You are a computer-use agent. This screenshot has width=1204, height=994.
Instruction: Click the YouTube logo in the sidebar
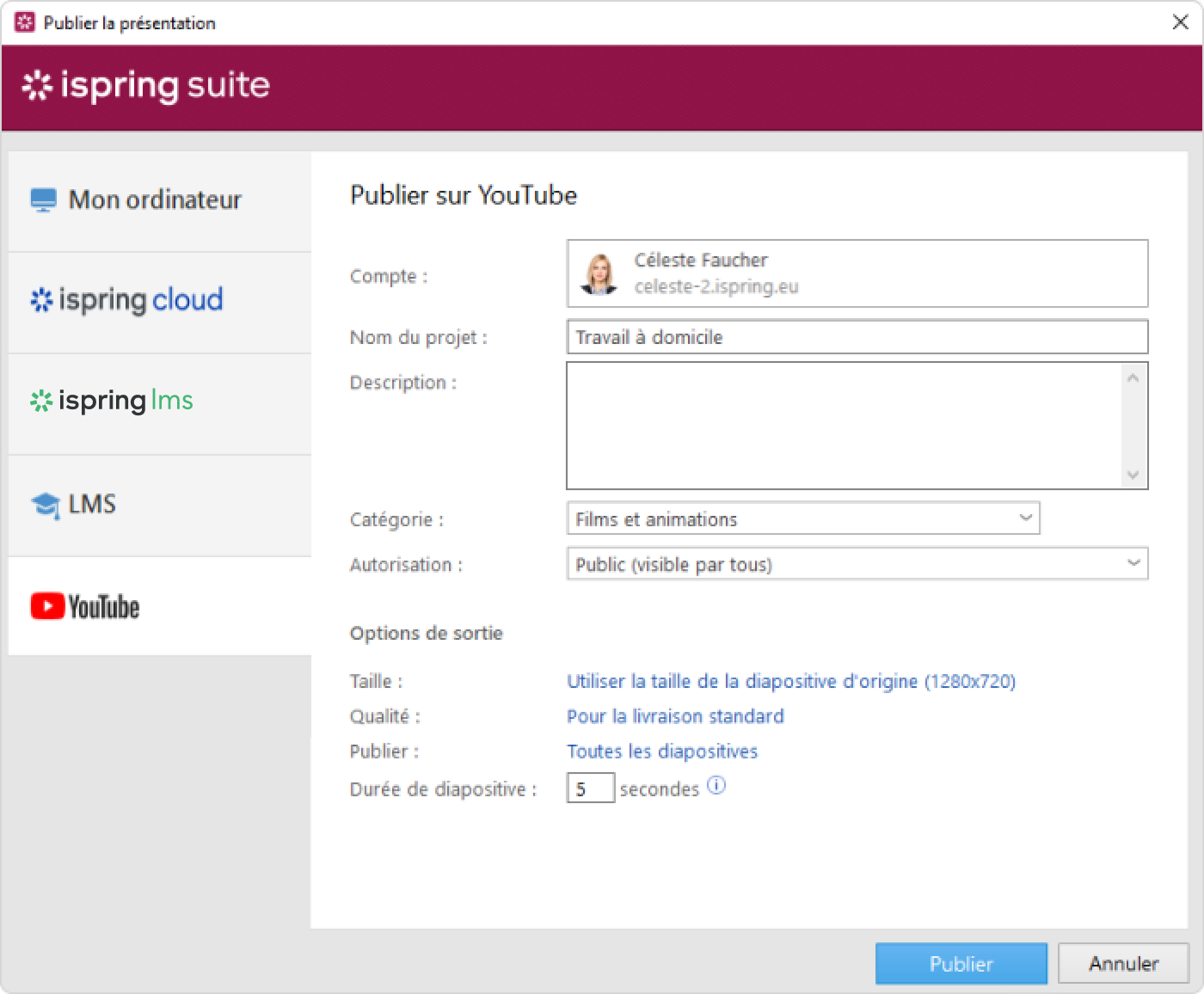point(85,606)
